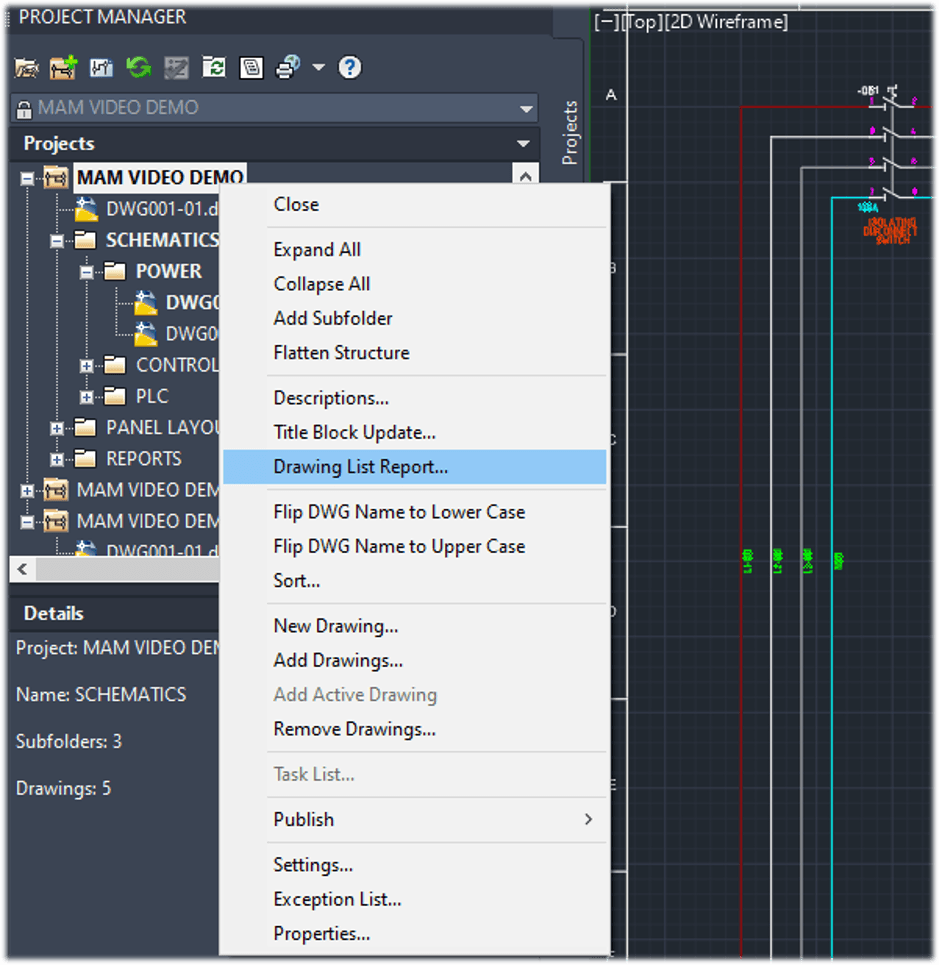939x965 pixels.
Task: Open the Project Task List icon
Action: click(x=177, y=68)
